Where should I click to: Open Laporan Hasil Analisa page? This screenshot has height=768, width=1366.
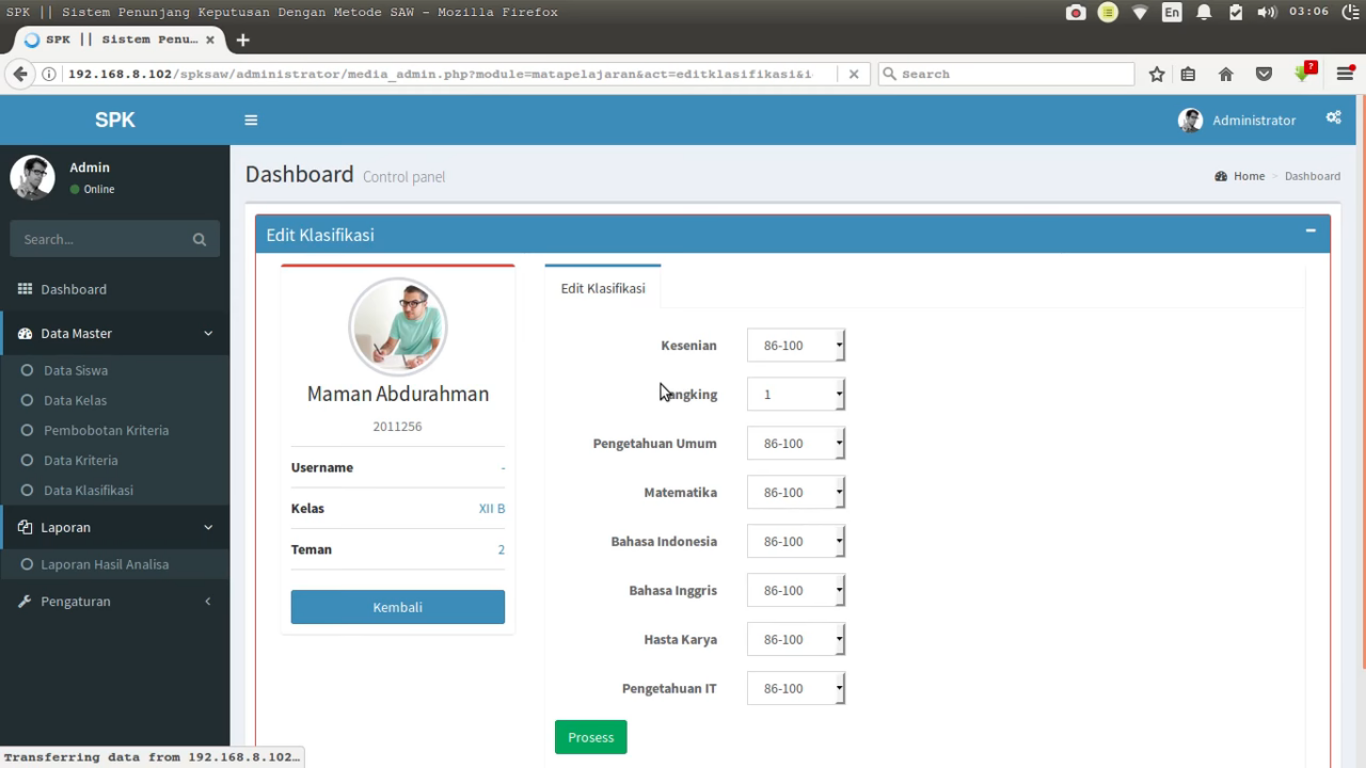[x=104, y=564]
